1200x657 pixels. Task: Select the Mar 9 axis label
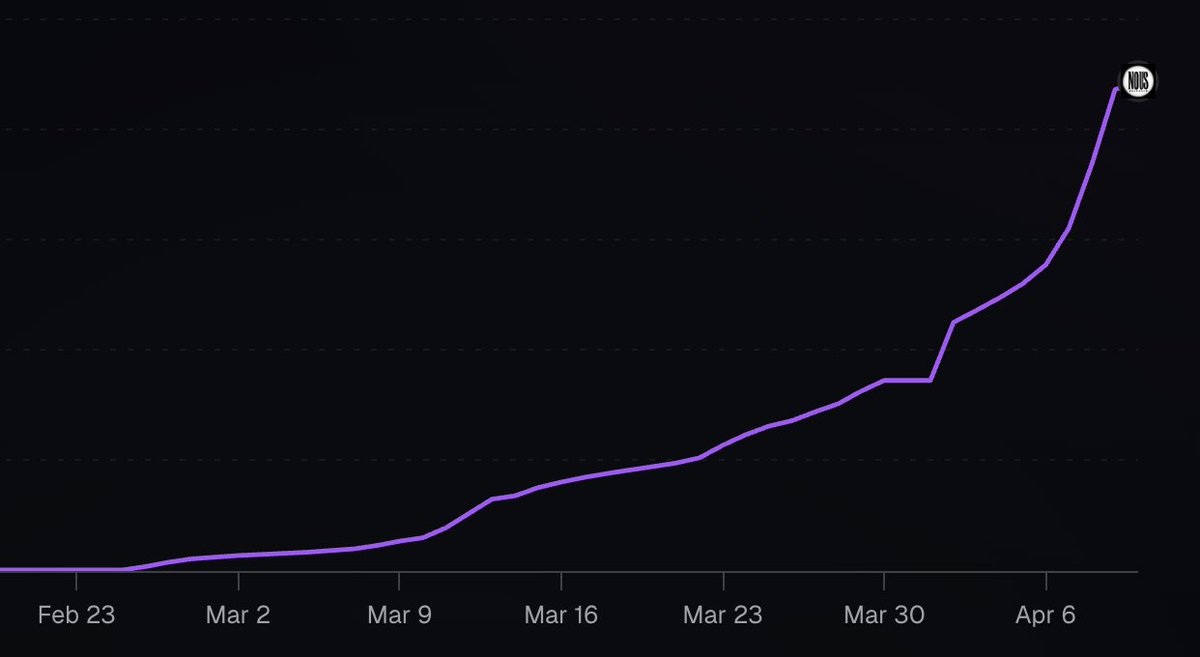[x=399, y=615]
